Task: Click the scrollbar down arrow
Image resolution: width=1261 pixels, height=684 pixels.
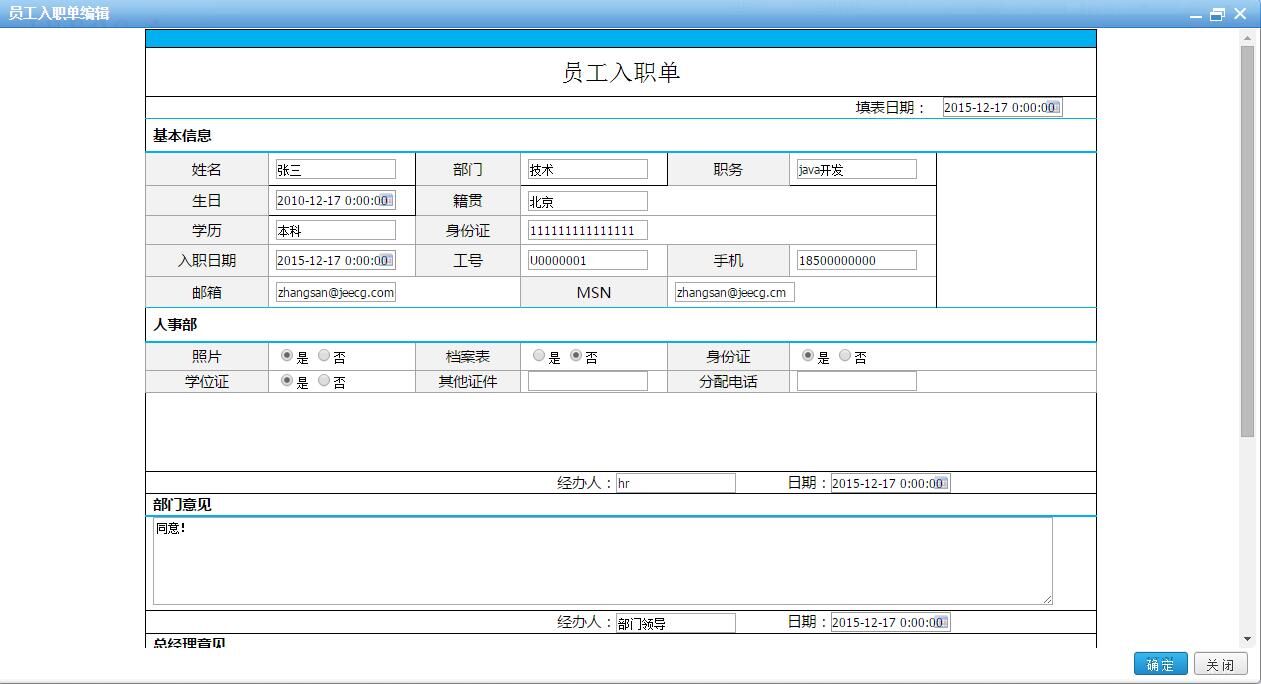Action: tap(1247, 639)
